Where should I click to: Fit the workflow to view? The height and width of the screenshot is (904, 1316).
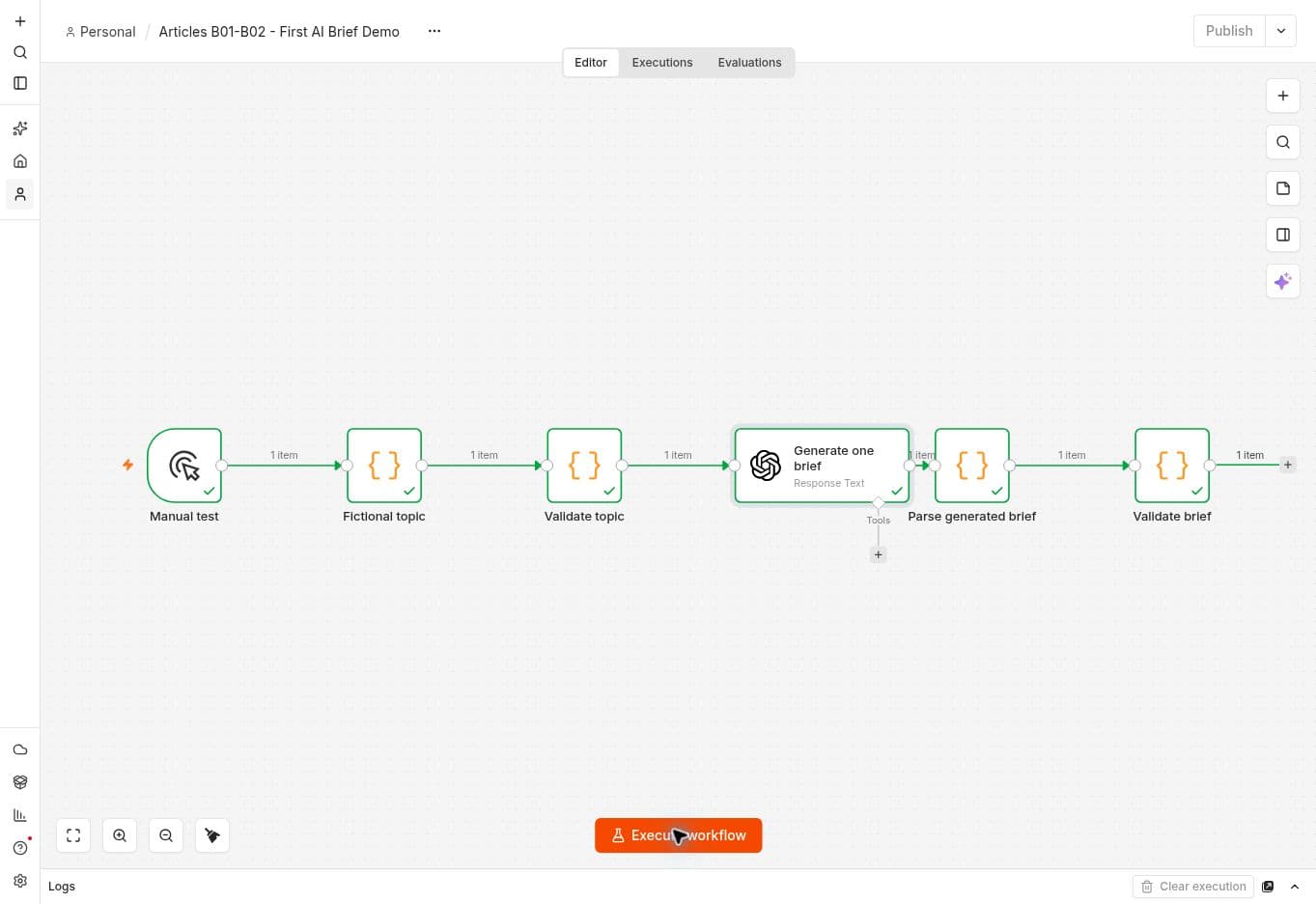(x=73, y=835)
